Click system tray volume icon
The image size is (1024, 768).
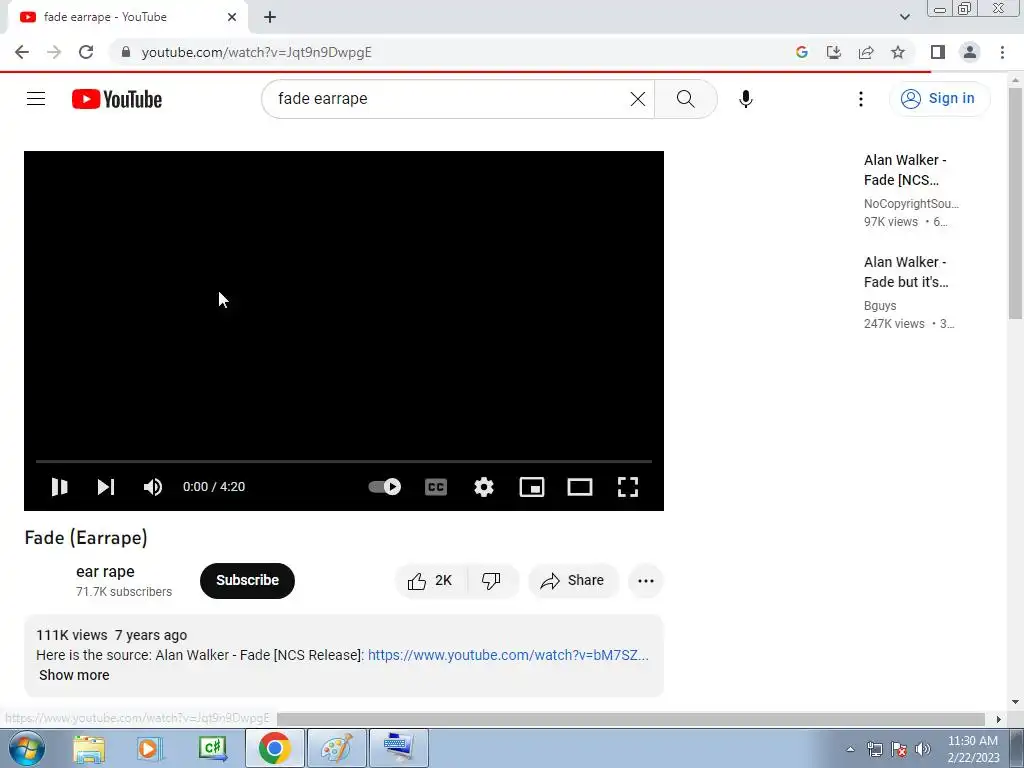point(922,749)
